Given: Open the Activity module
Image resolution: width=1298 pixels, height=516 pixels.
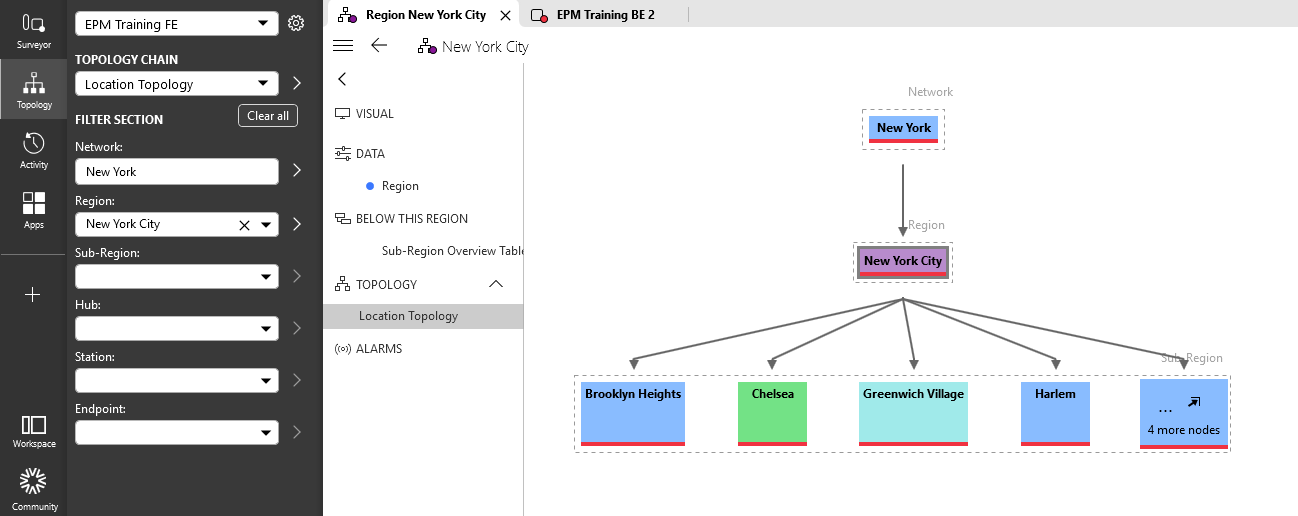Looking at the screenshot, I should 33,149.
